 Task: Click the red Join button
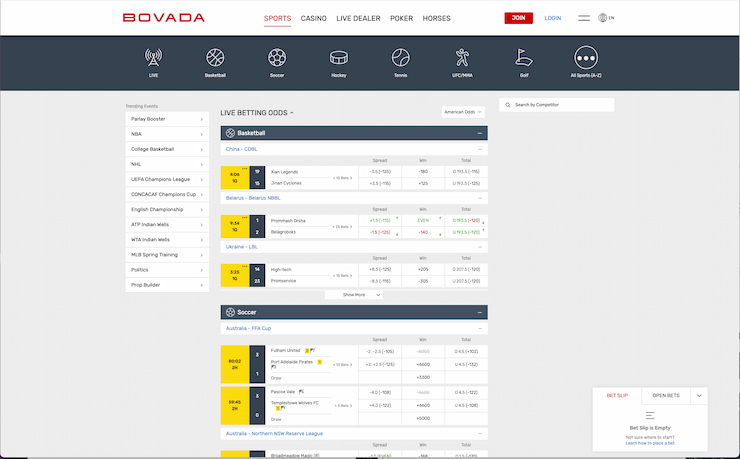click(x=518, y=18)
